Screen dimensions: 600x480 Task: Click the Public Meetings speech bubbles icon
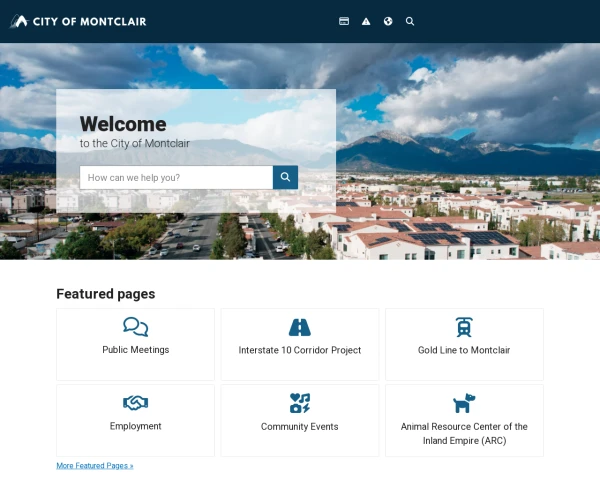pos(135,327)
